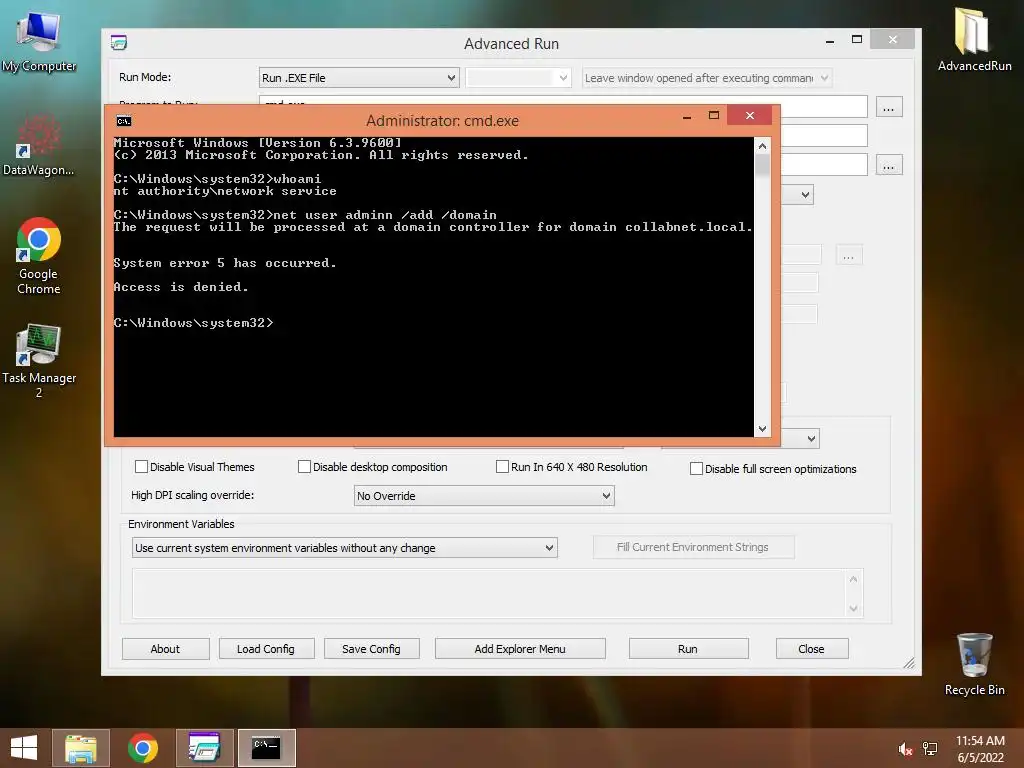Click the Close button in Advanced Run
Image resolution: width=1024 pixels, height=768 pixels.
(x=811, y=649)
